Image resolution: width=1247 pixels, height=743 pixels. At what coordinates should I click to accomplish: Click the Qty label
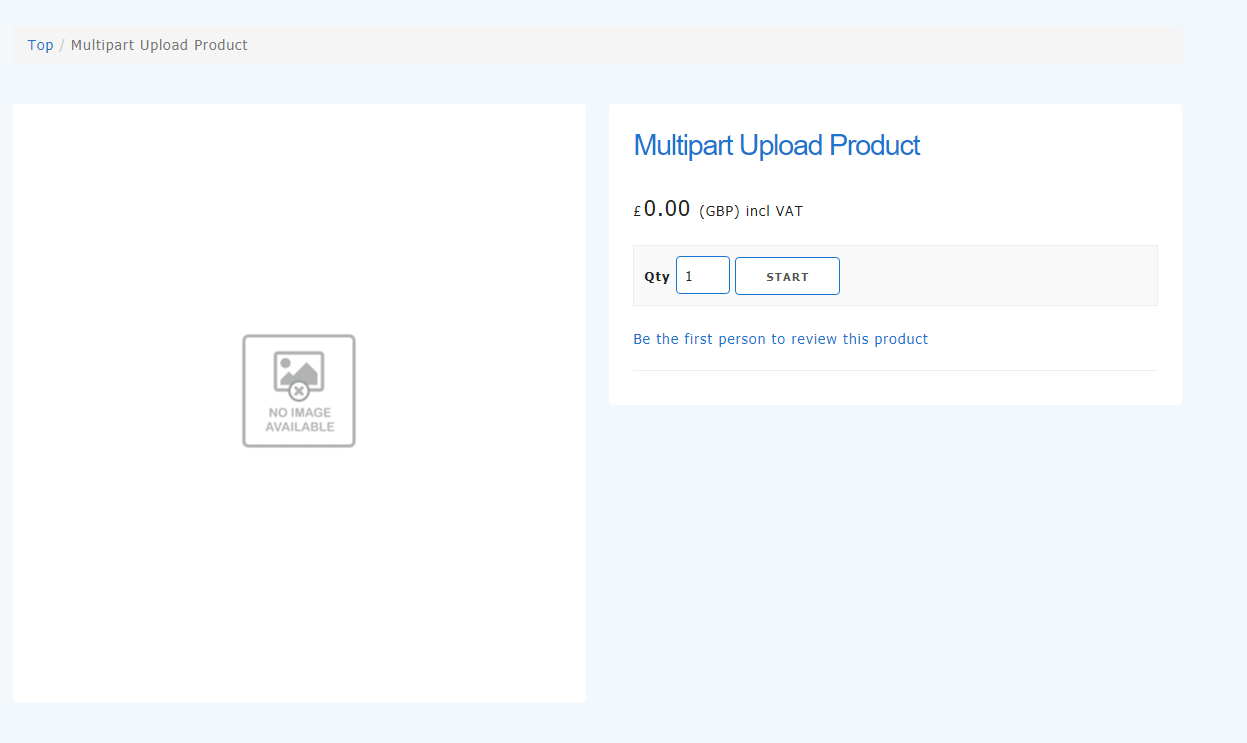point(656,277)
